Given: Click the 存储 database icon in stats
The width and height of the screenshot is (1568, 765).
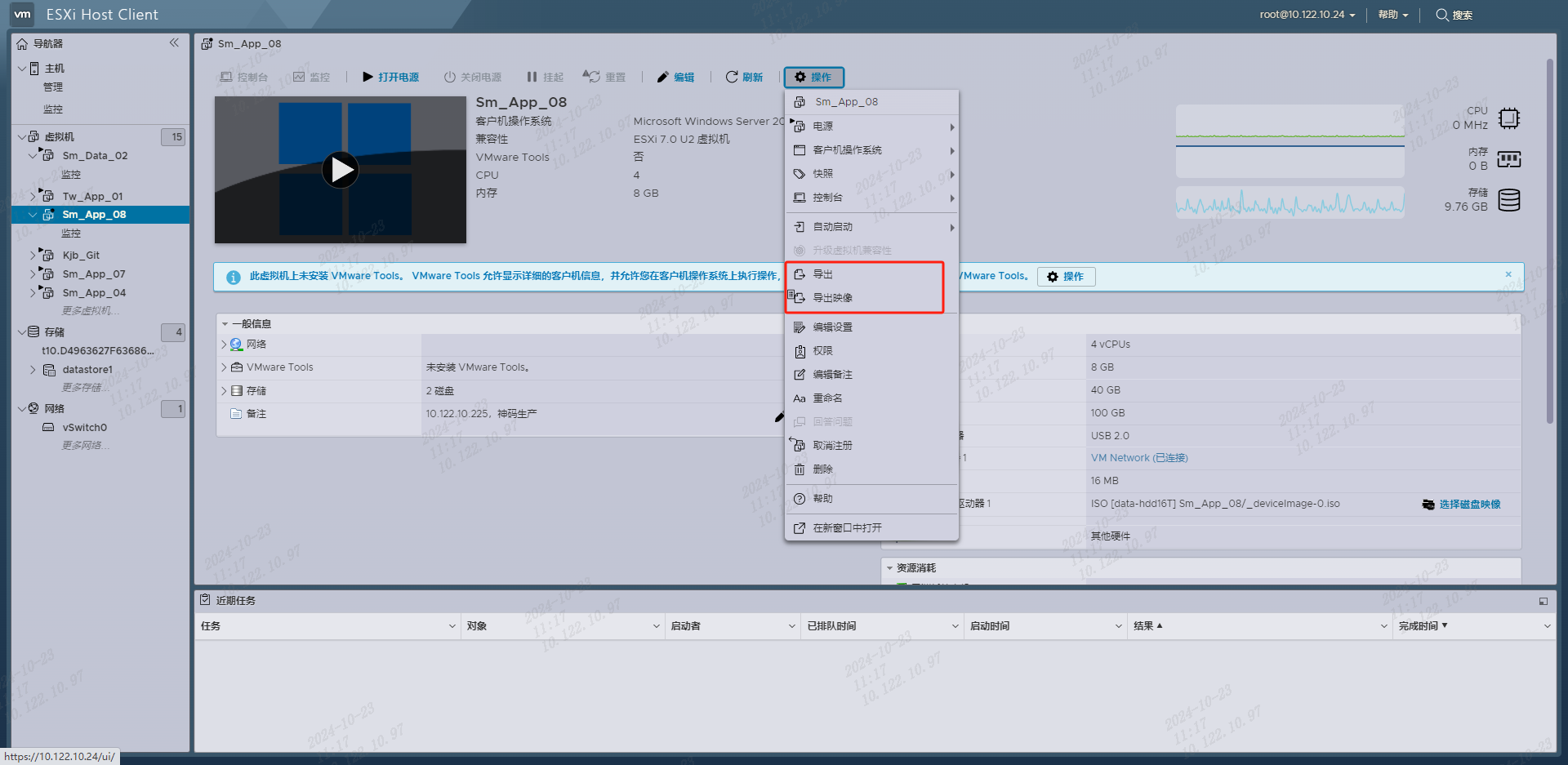Looking at the screenshot, I should click(x=1509, y=200).
